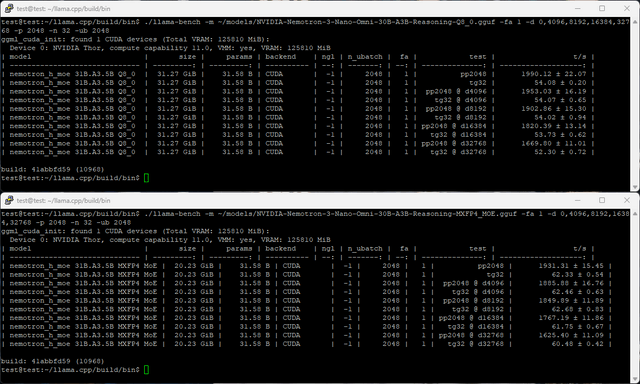Click 'pp2048 @ d32768' in the top terminal
The height and width of the screenshot is (384, 640).
[454, 143]
